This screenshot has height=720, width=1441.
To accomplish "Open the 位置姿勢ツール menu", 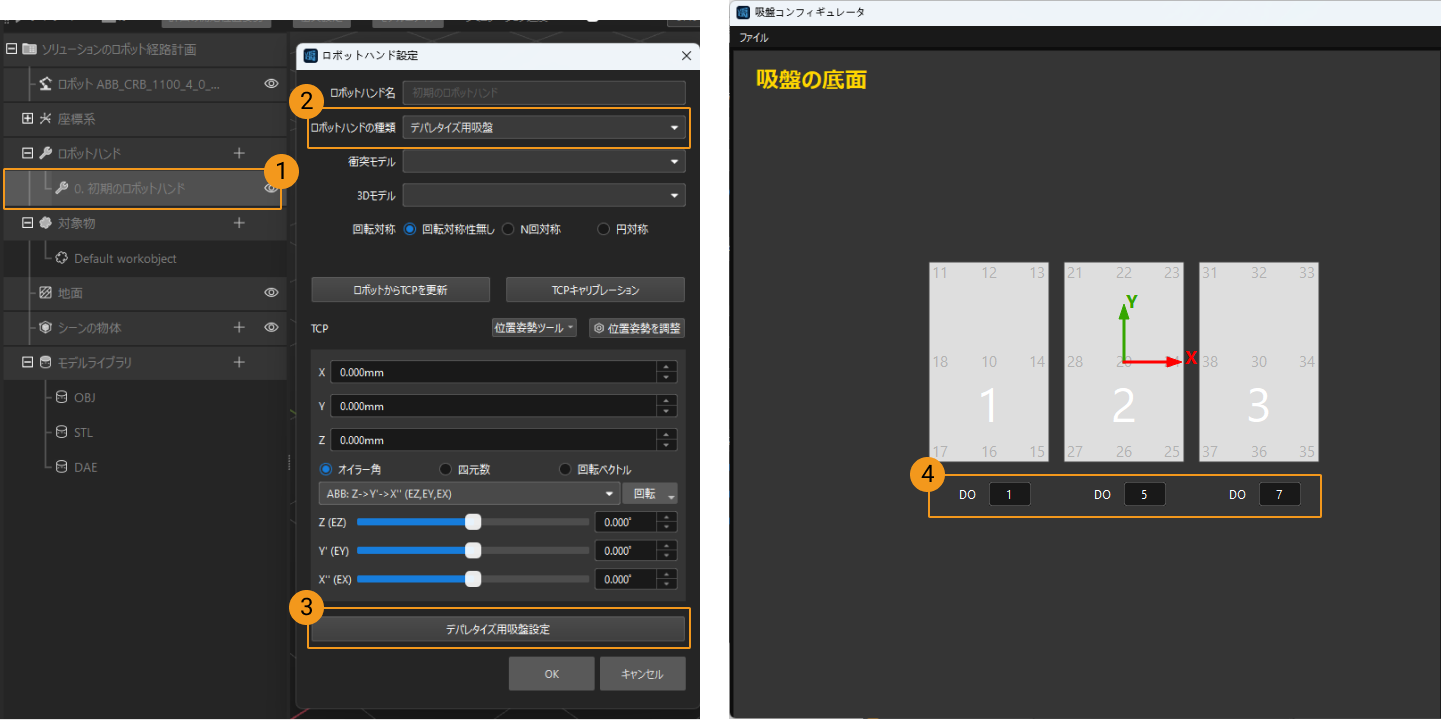I will click(x=534, y=328).
